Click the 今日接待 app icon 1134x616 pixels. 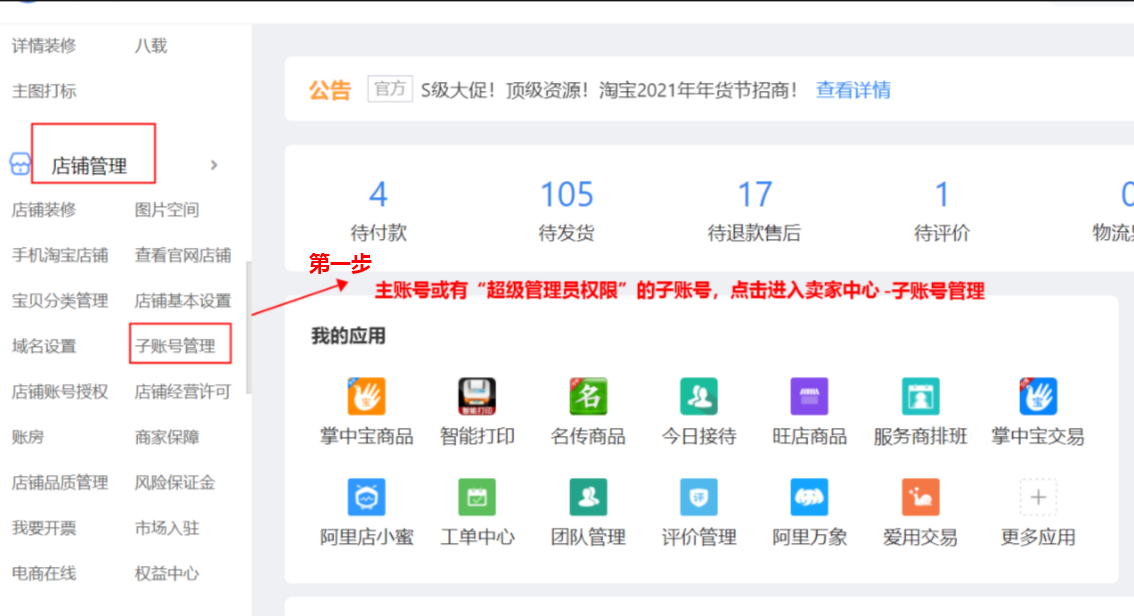tap(698, 397)
